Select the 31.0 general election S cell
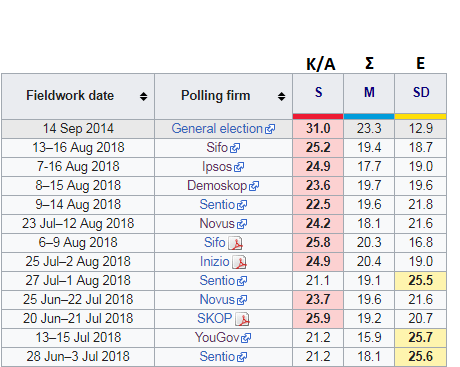This screenshot has width=460, height=367. (318, 129)
